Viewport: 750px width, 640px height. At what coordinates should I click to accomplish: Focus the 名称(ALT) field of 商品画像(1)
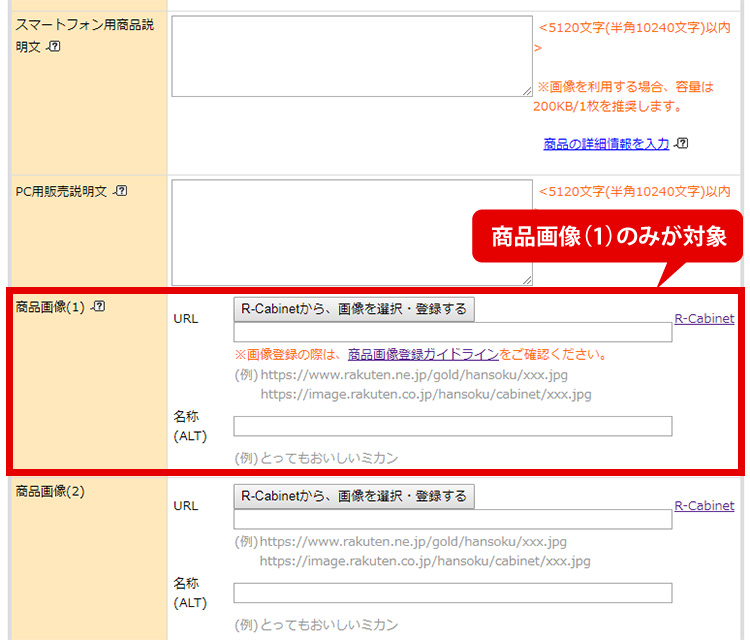[452, 426]
